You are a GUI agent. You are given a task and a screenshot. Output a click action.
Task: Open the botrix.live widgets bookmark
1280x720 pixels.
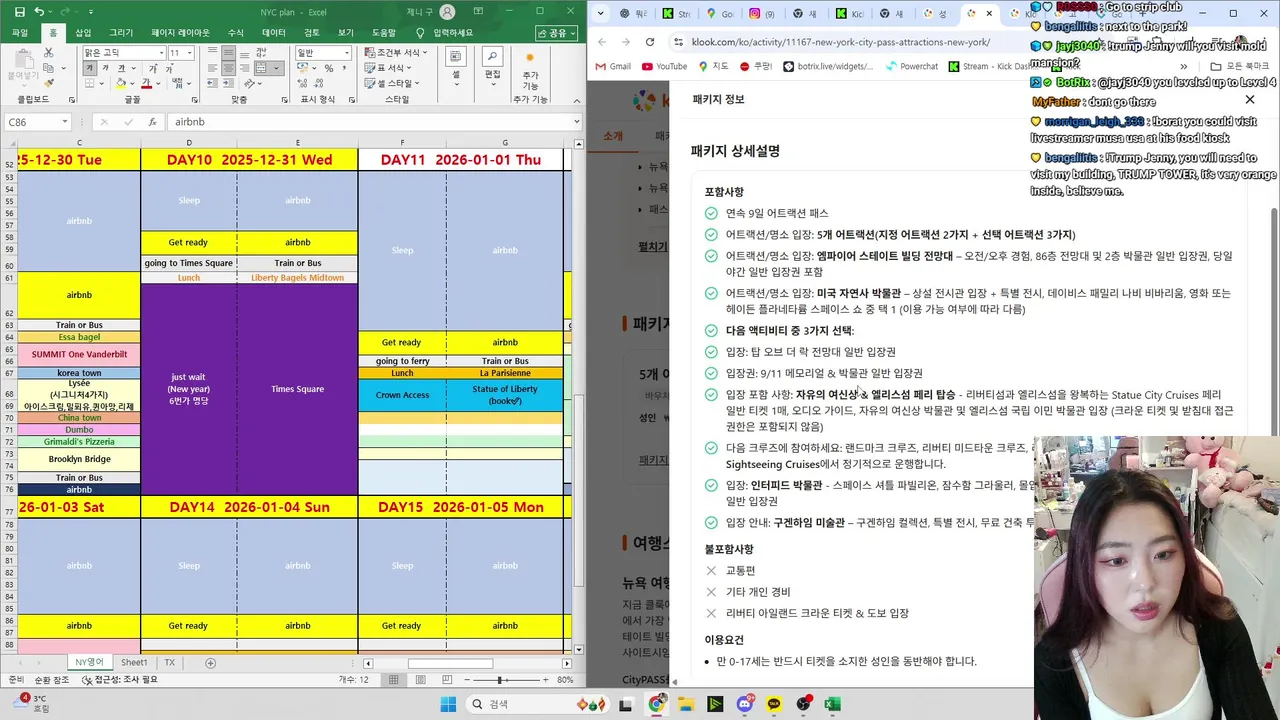point(828,67)
